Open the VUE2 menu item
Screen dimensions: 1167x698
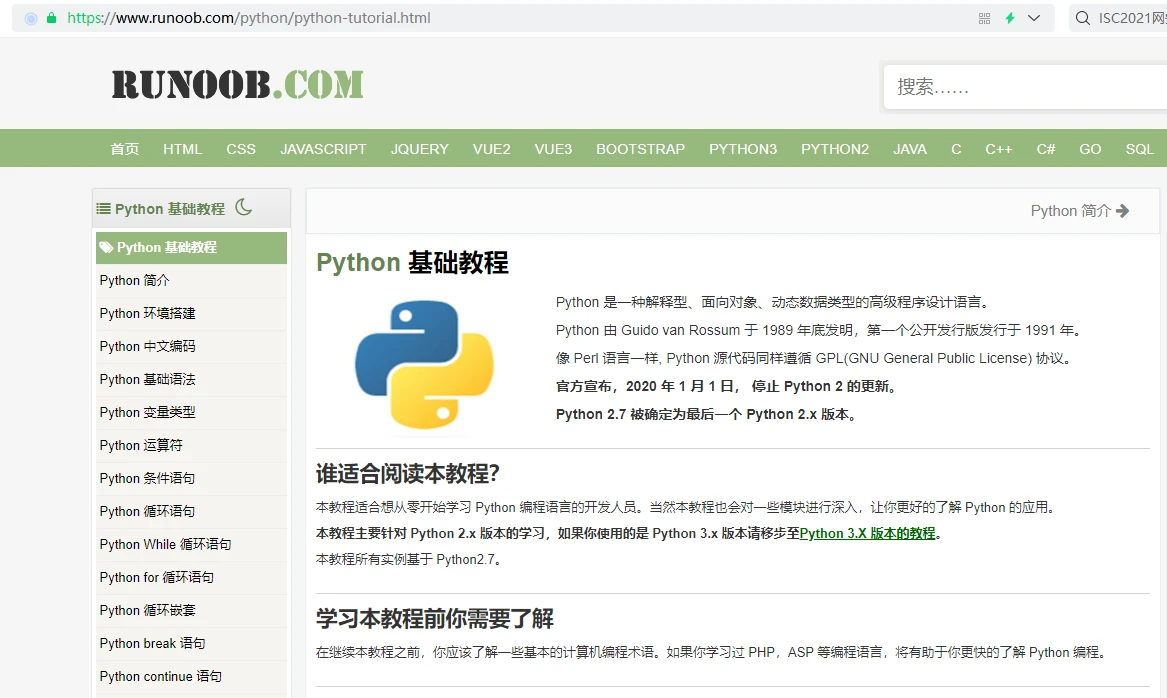[x=491, y=149]
